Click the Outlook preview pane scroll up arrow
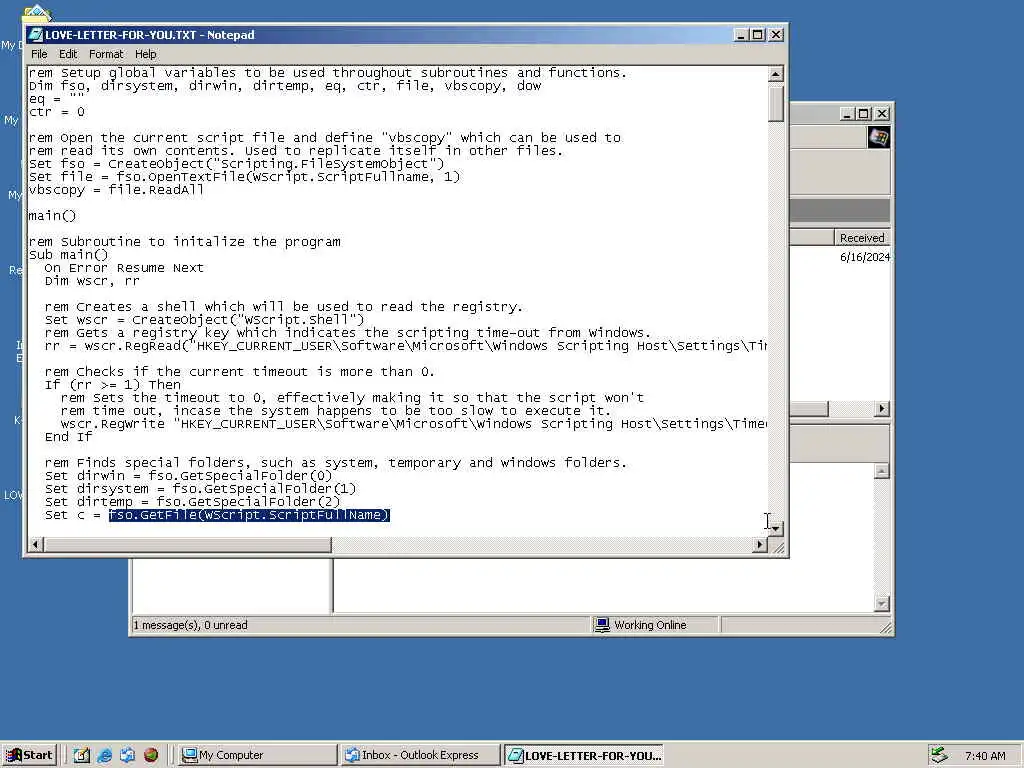This screenshot has height=768, width=1024. pos(882,471)
